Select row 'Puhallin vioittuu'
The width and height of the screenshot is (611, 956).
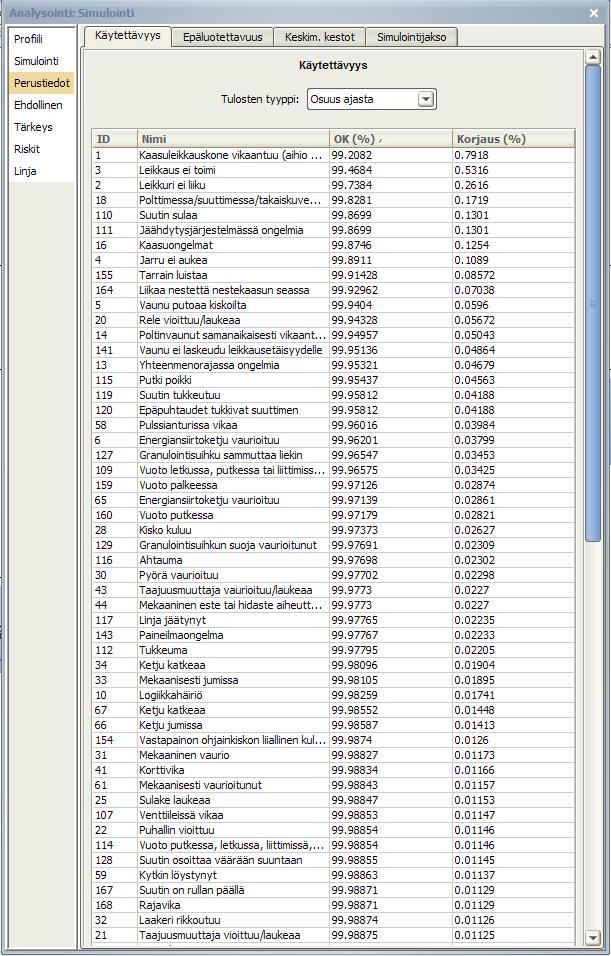[334, 830]
